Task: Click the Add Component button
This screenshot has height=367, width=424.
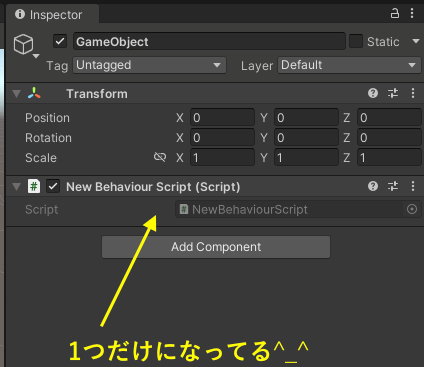Action: click(216, 247)
